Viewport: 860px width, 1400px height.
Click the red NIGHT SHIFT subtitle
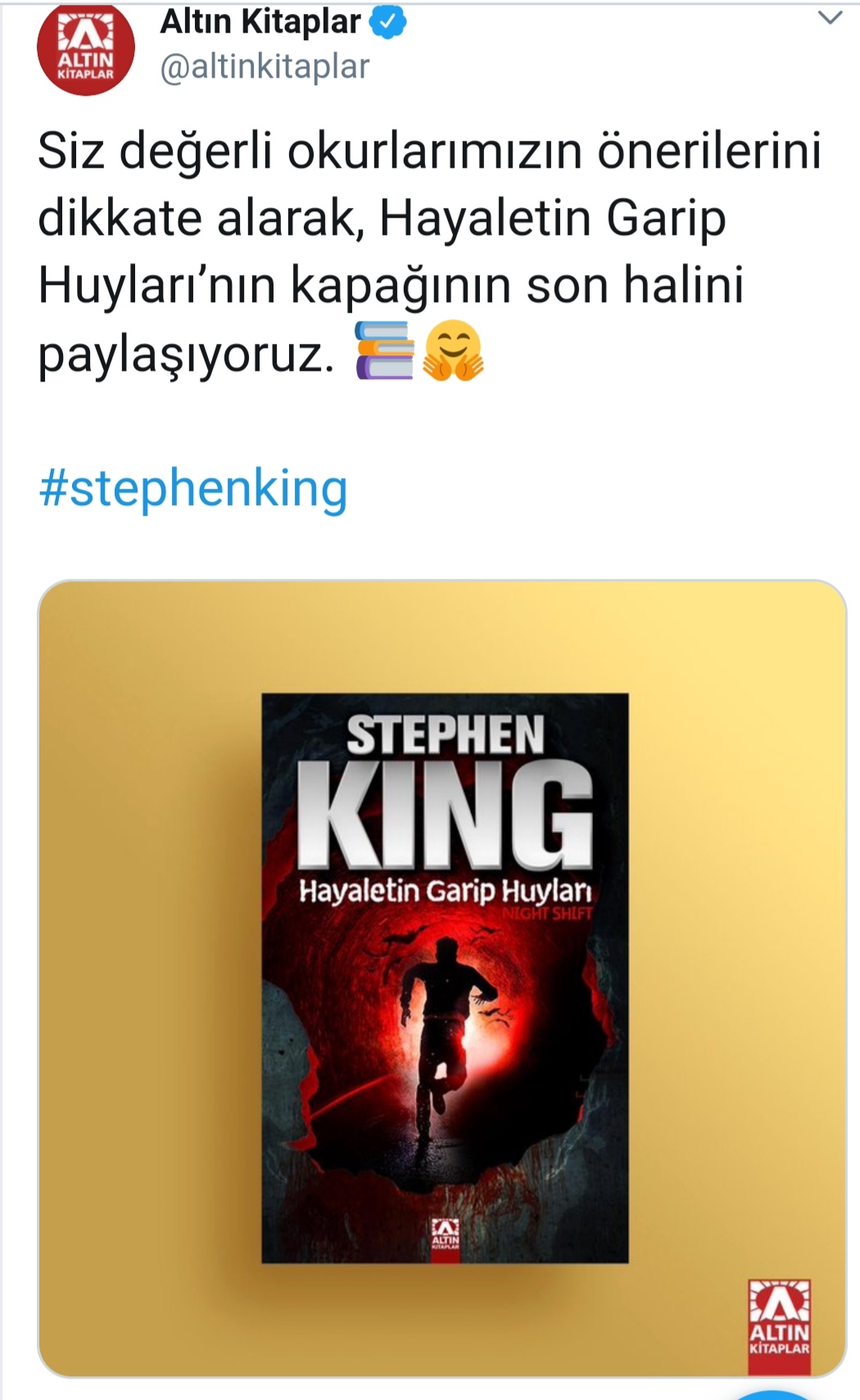547,913
